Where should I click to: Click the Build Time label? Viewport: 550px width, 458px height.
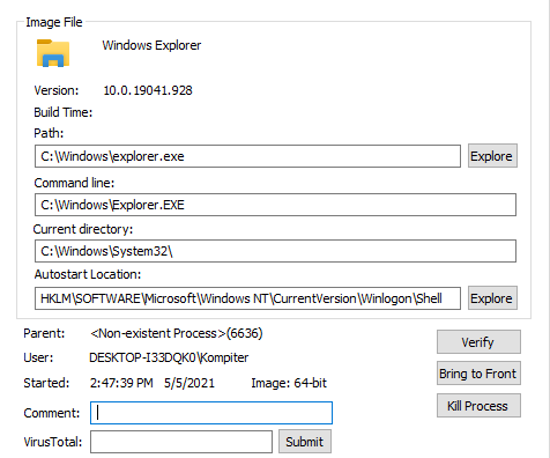tap(63, 113)
